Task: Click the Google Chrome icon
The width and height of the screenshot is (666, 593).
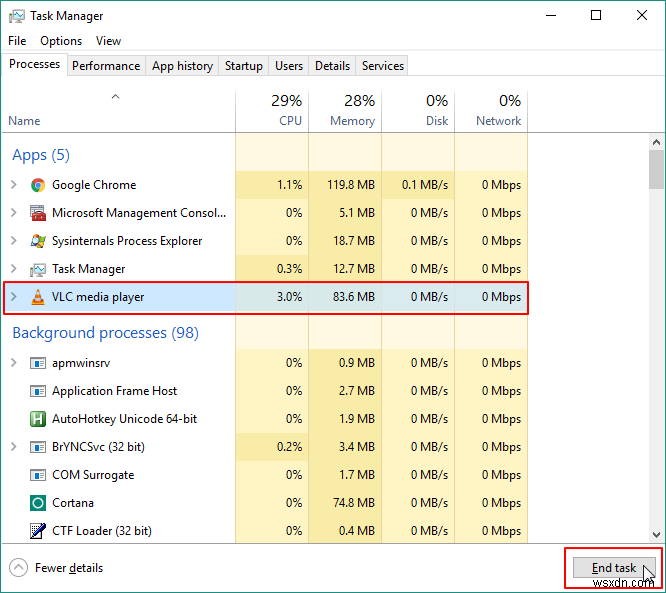Action: 38,185
